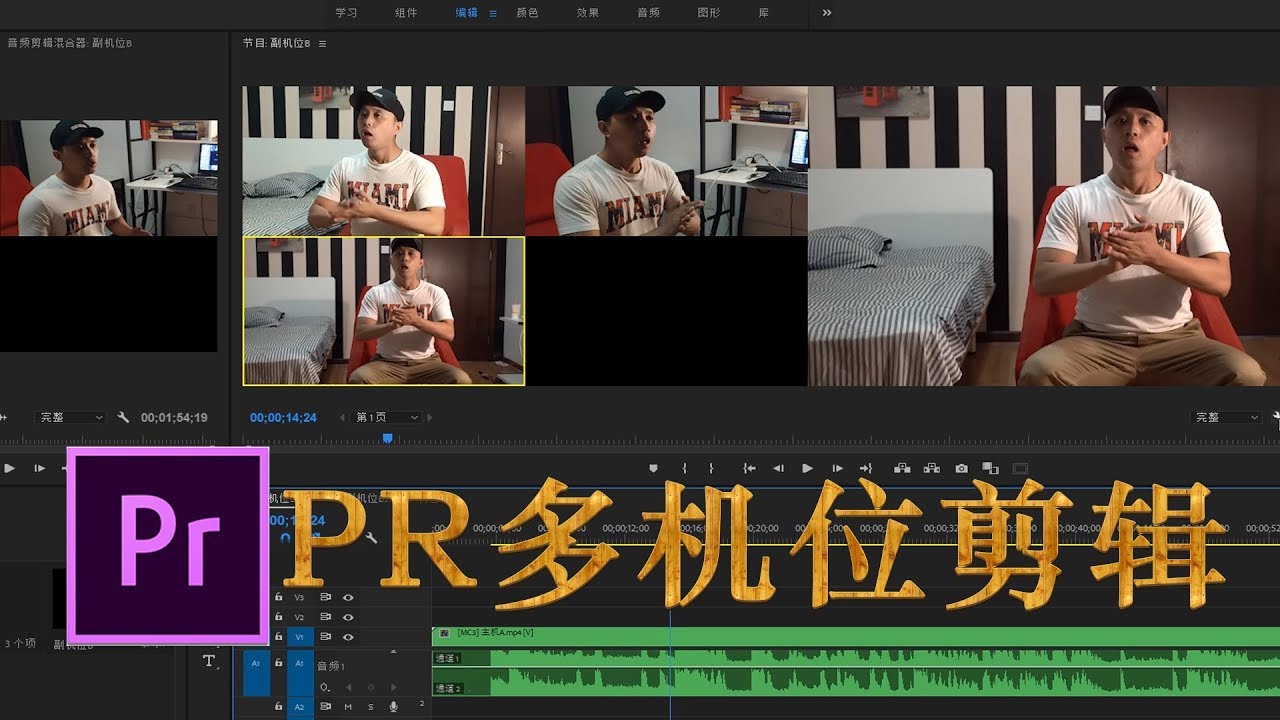
Task: Open timeline wrench display settings
Action: tap(371, 537)
